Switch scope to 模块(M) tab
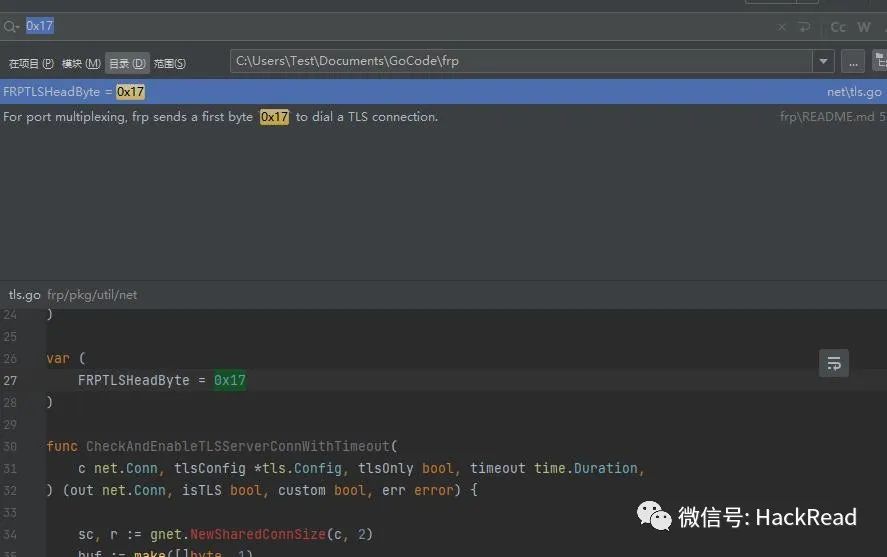887x557 pixels. pyautogui.click(x=81, y=63)
